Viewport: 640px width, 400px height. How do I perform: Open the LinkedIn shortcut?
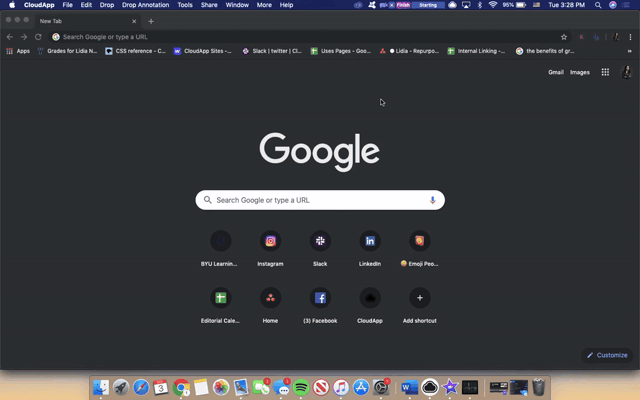pyautogui.click(x=370, y=241)
